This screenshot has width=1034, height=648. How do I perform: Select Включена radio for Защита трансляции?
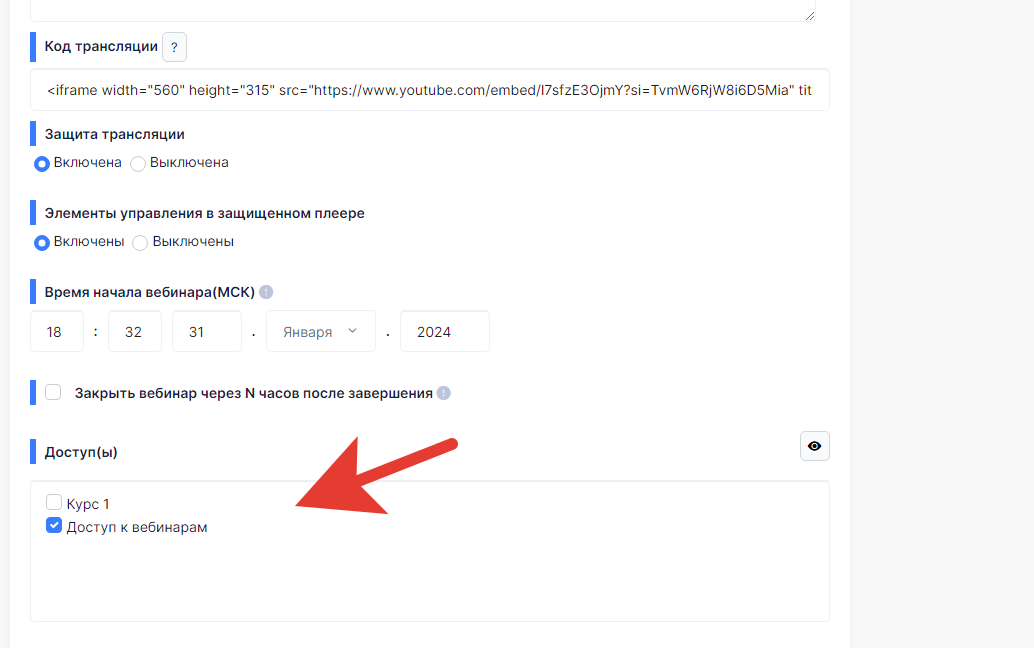42,163
